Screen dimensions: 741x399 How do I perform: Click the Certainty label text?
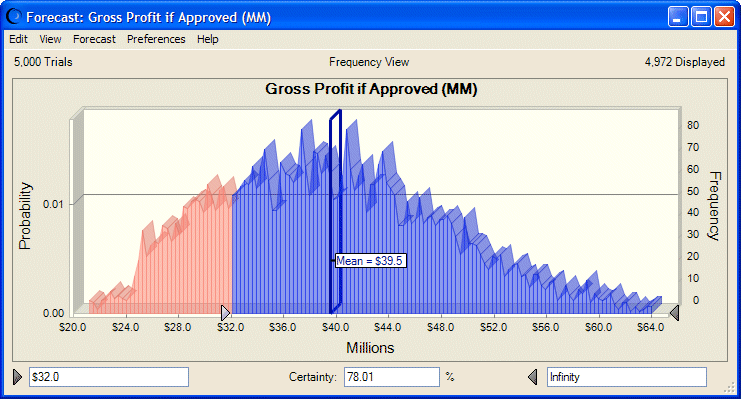(313, 377)
